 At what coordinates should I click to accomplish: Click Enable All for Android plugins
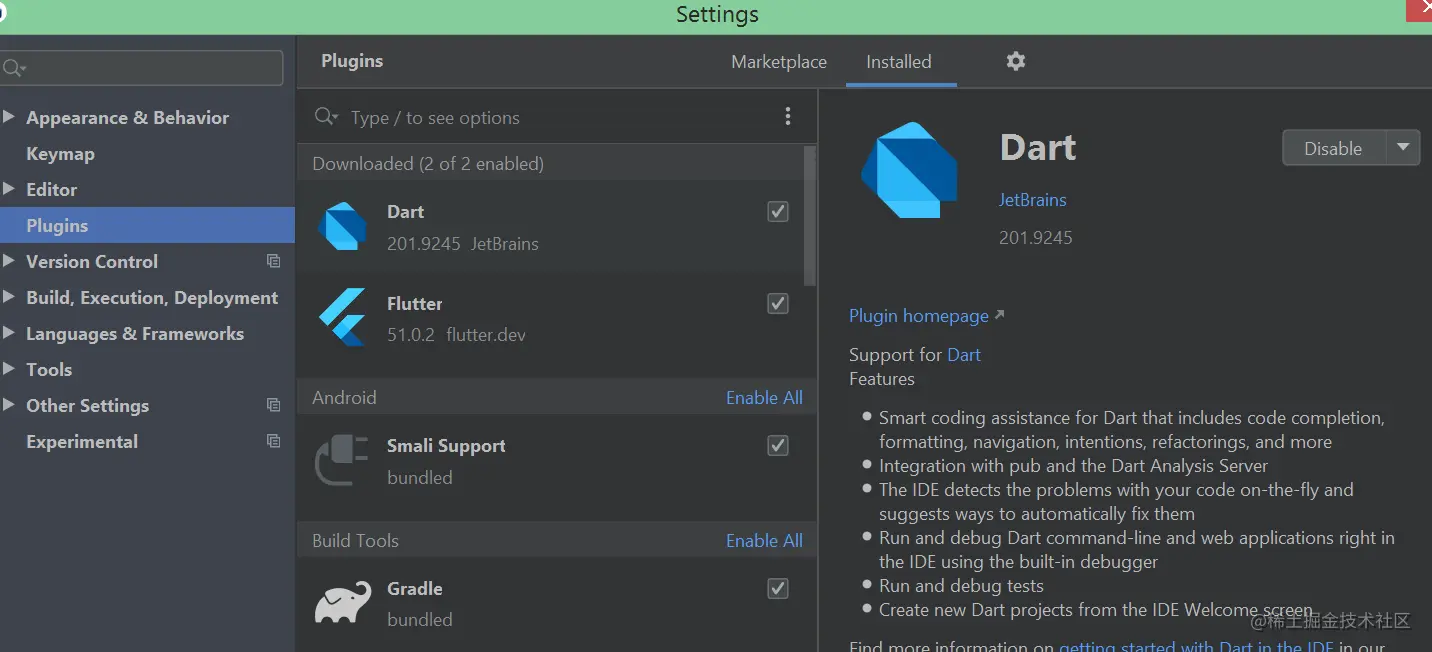click(764, 397)
